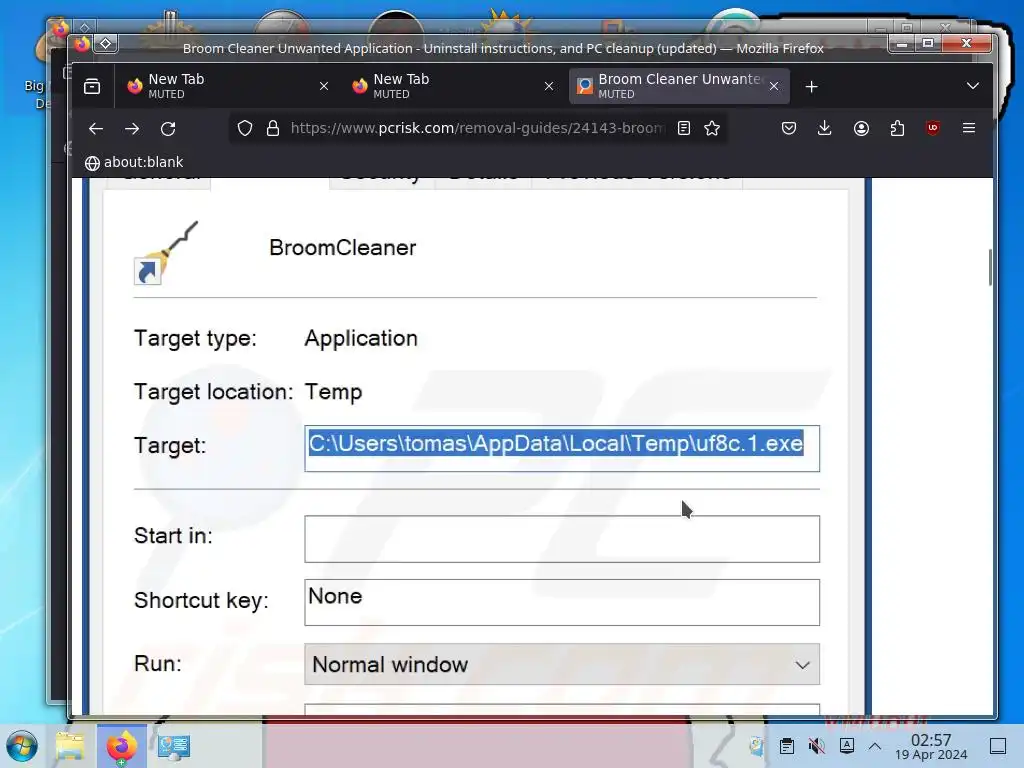1024x768 pixels.
Task: Open the Firefox hamburger menu
Action: [x=969, y=128]
